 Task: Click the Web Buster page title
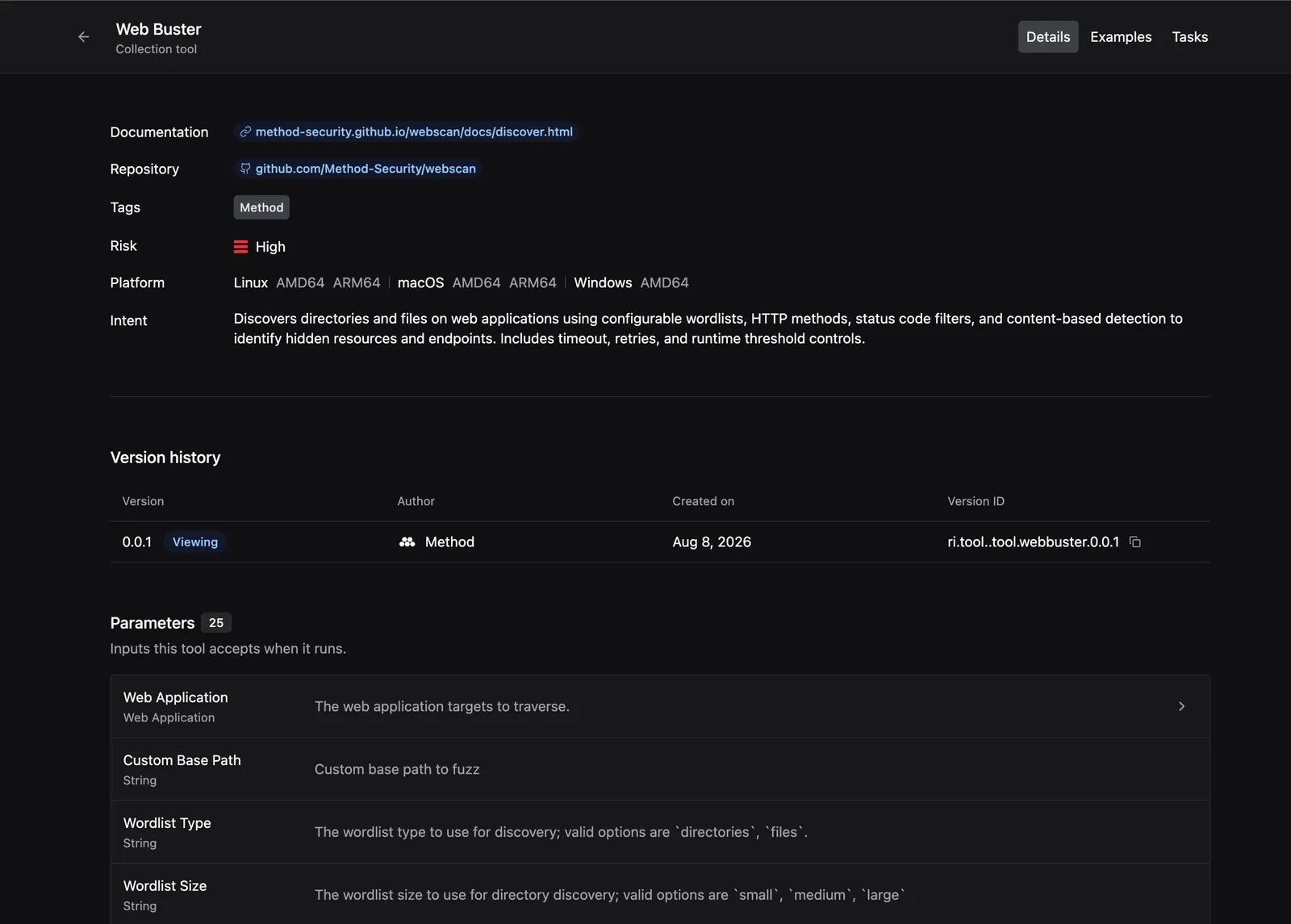(158, 29)
